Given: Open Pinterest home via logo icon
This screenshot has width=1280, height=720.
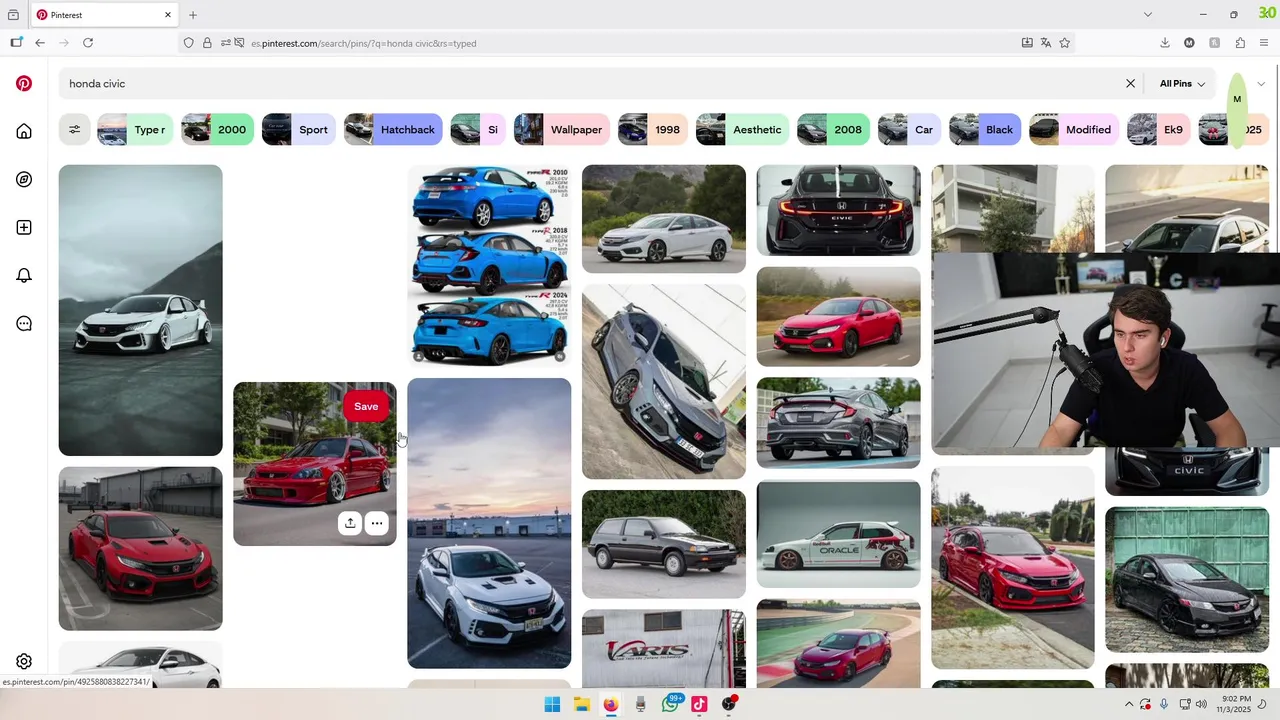Looking at the screenshot, I should [24, 84].
